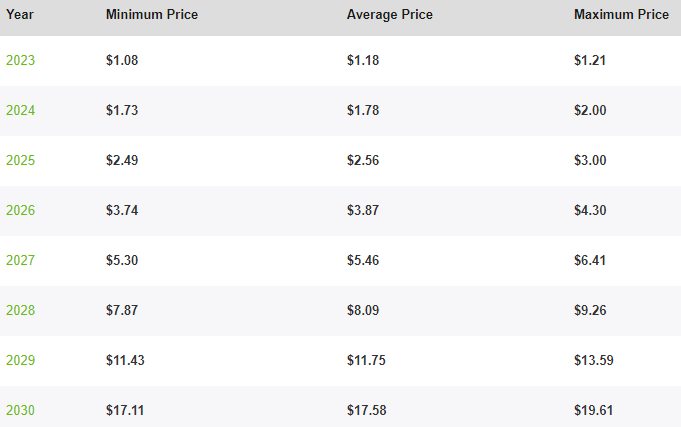681x427 pixels.
Task: Click the Minimum Price column header
Action: (152, 15)
